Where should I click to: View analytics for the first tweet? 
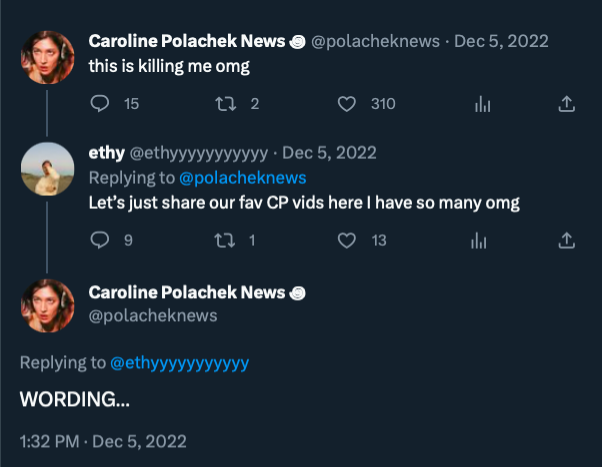pos(481,103)
